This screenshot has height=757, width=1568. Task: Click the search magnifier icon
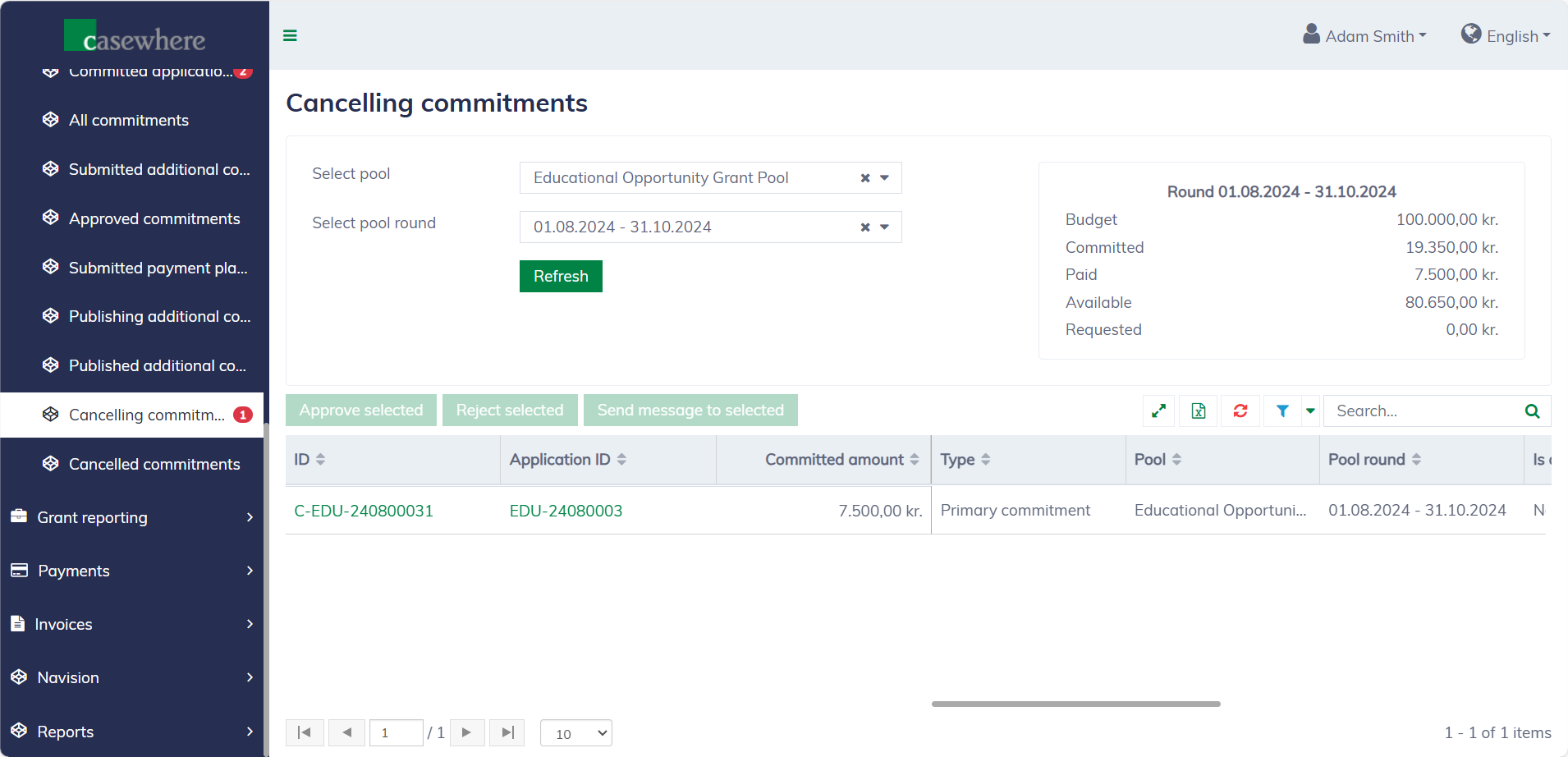tap(1532, 411)
